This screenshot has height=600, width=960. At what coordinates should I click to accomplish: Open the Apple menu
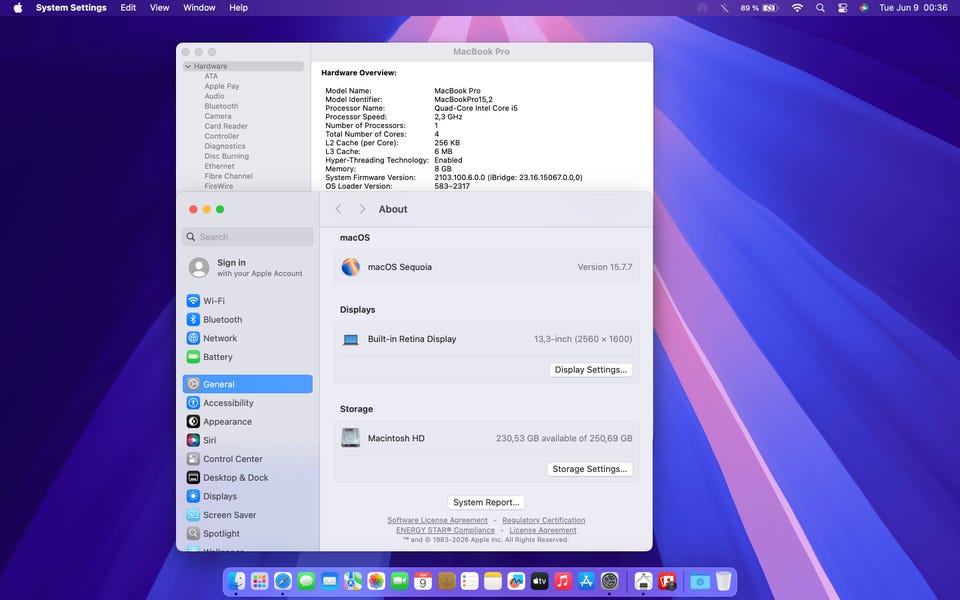(18, 8)
